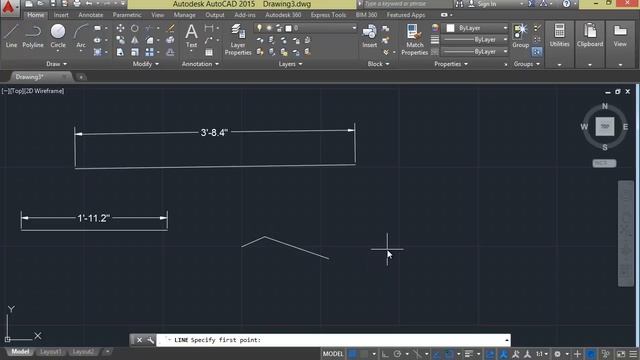The height and width of the screenshot is (360, 640).
Task: Select the Arc tool
Action: tap(81, 36)
